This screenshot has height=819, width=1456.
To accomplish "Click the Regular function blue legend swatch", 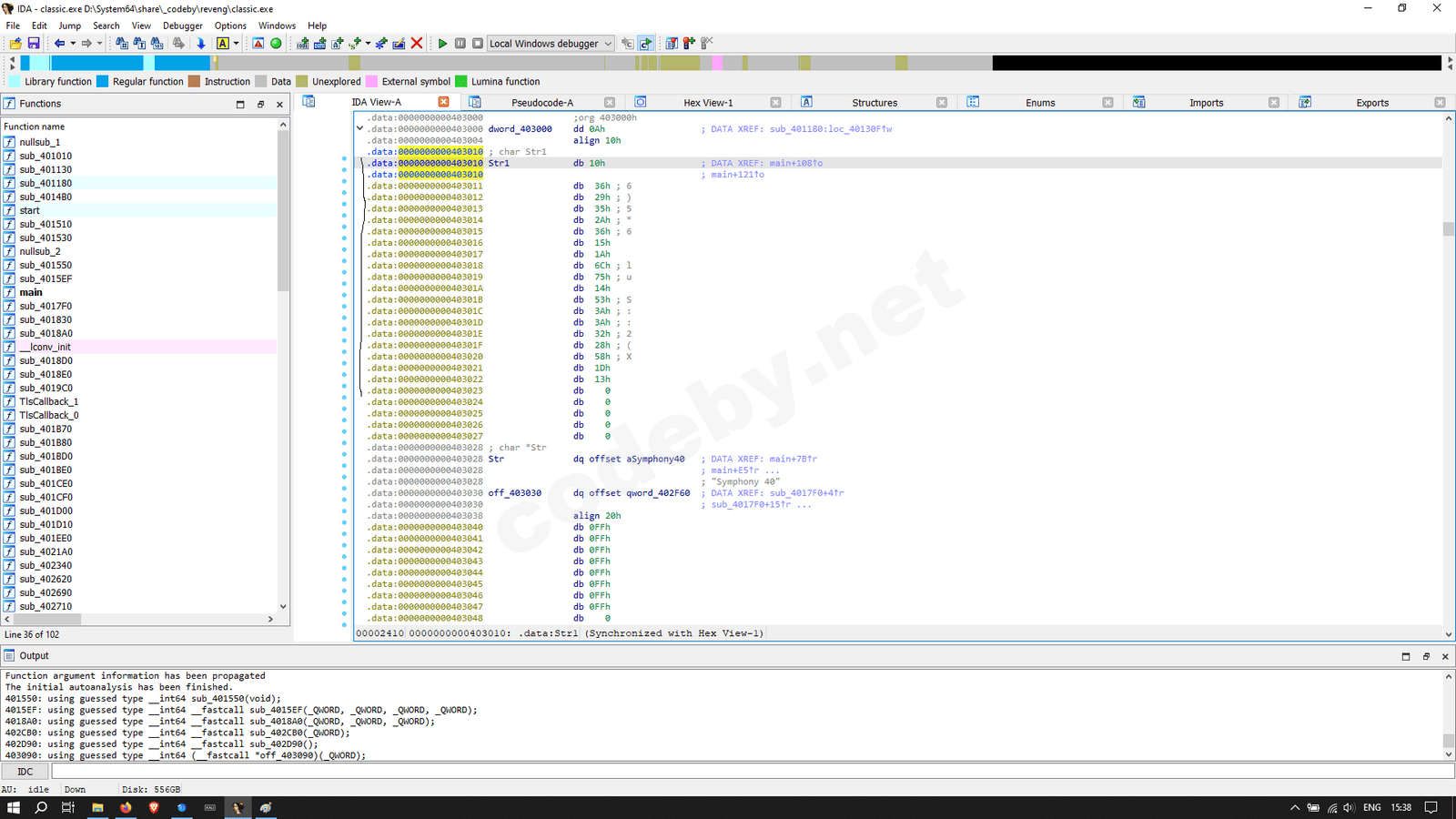I will click(103, 82).
